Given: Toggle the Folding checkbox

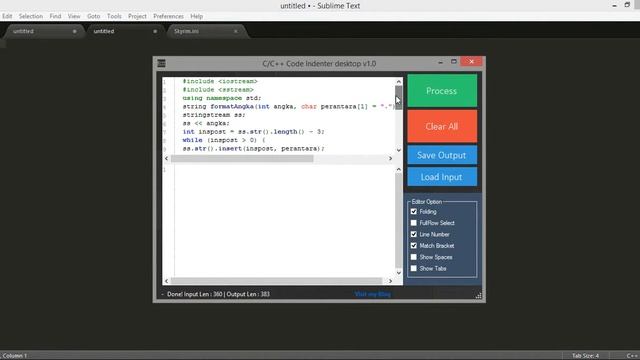Looking at the screenshot, I should 413,211.
